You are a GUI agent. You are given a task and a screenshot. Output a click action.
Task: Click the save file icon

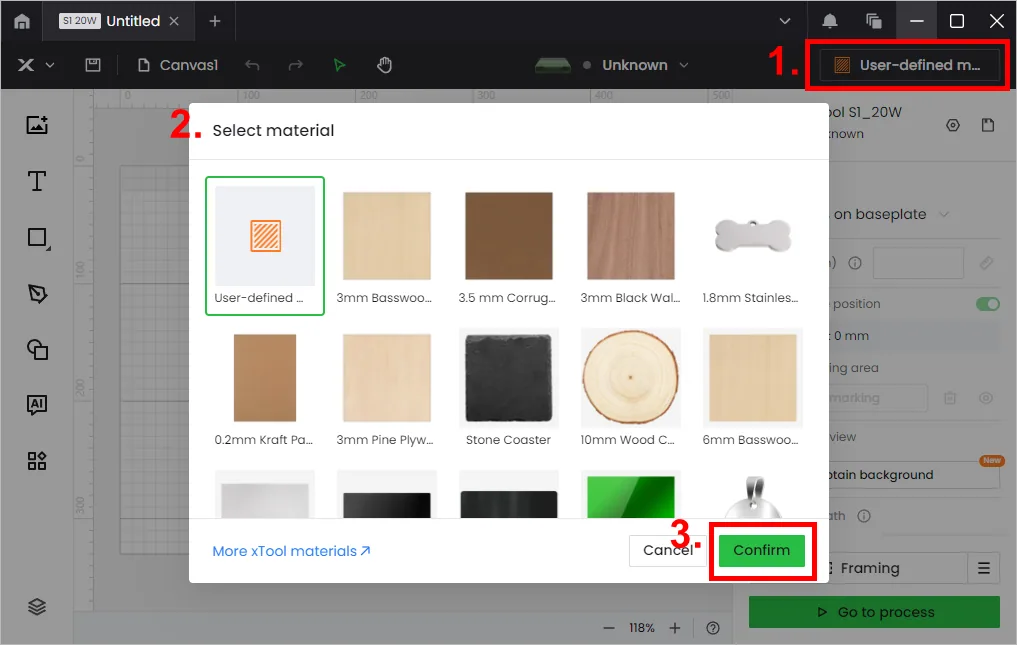click(93, 65)
